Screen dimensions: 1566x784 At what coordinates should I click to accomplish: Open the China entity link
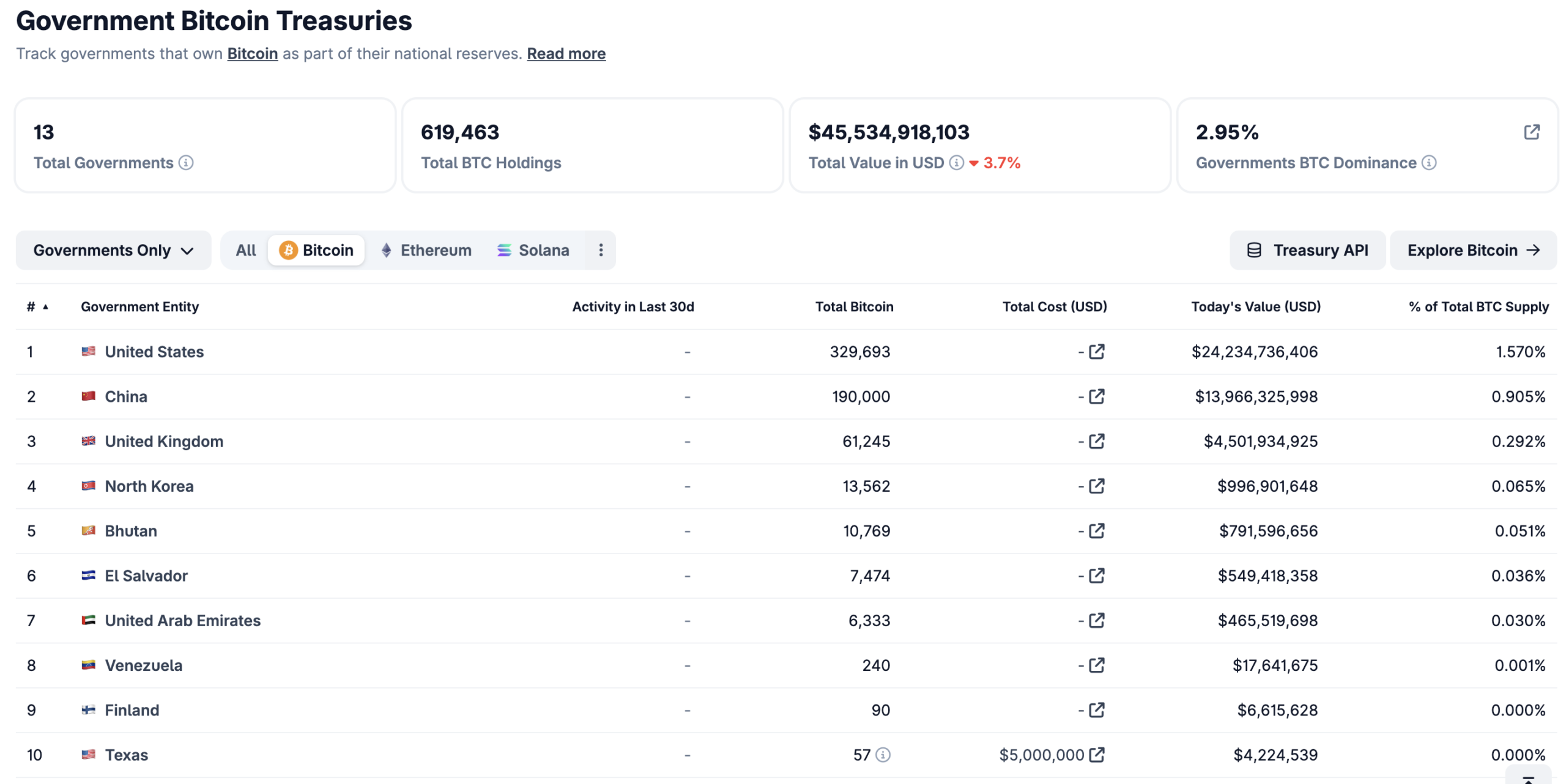click(126, 396)
